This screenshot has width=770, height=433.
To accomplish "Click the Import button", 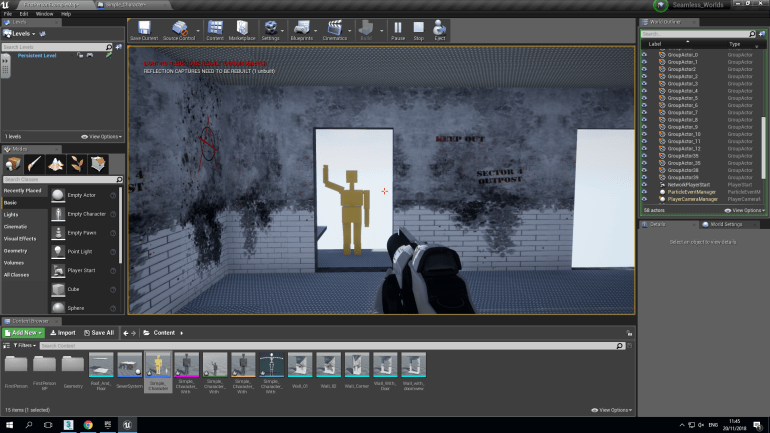I will tap(63, 333).
